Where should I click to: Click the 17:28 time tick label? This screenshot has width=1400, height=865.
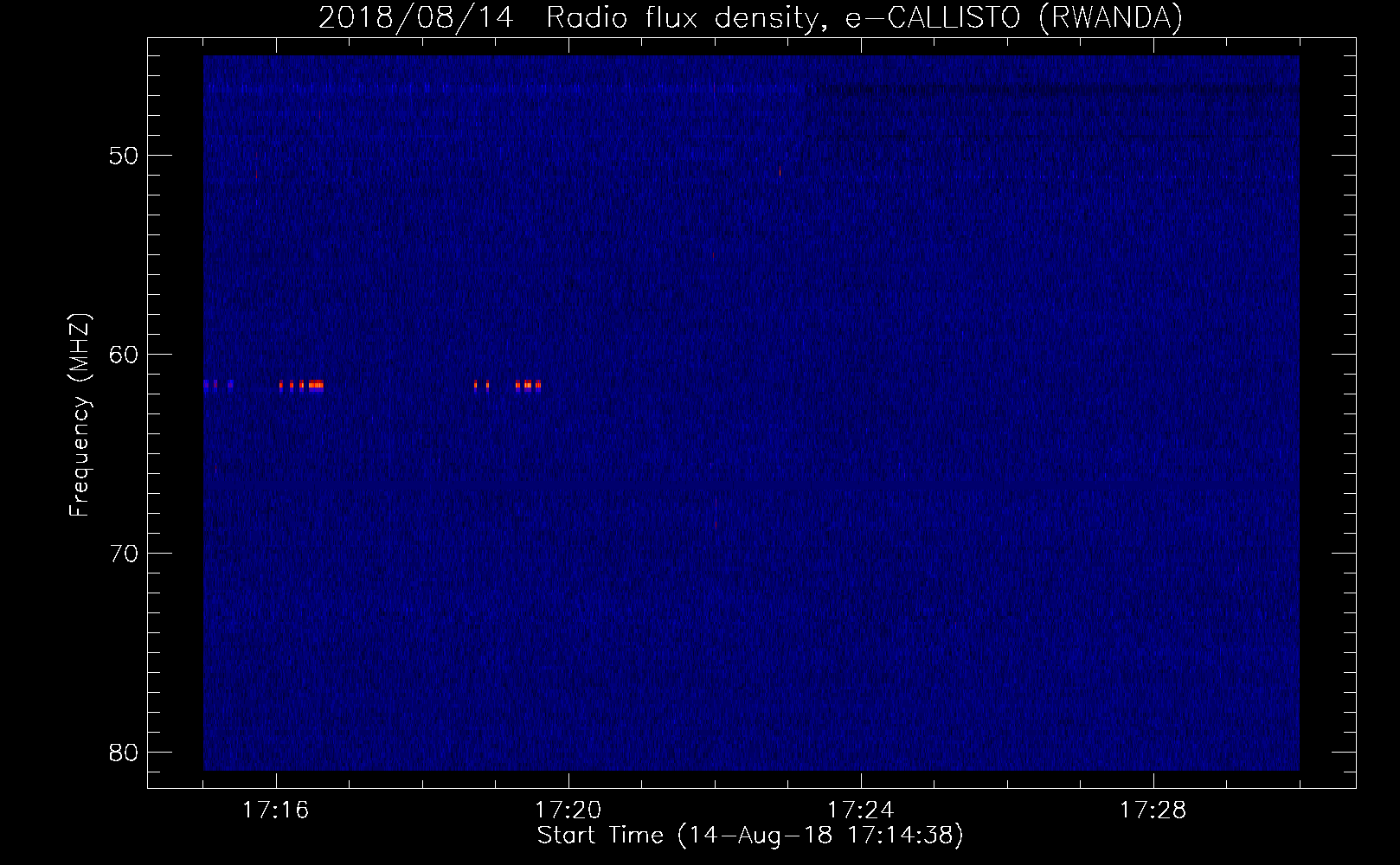[1153, 811]
